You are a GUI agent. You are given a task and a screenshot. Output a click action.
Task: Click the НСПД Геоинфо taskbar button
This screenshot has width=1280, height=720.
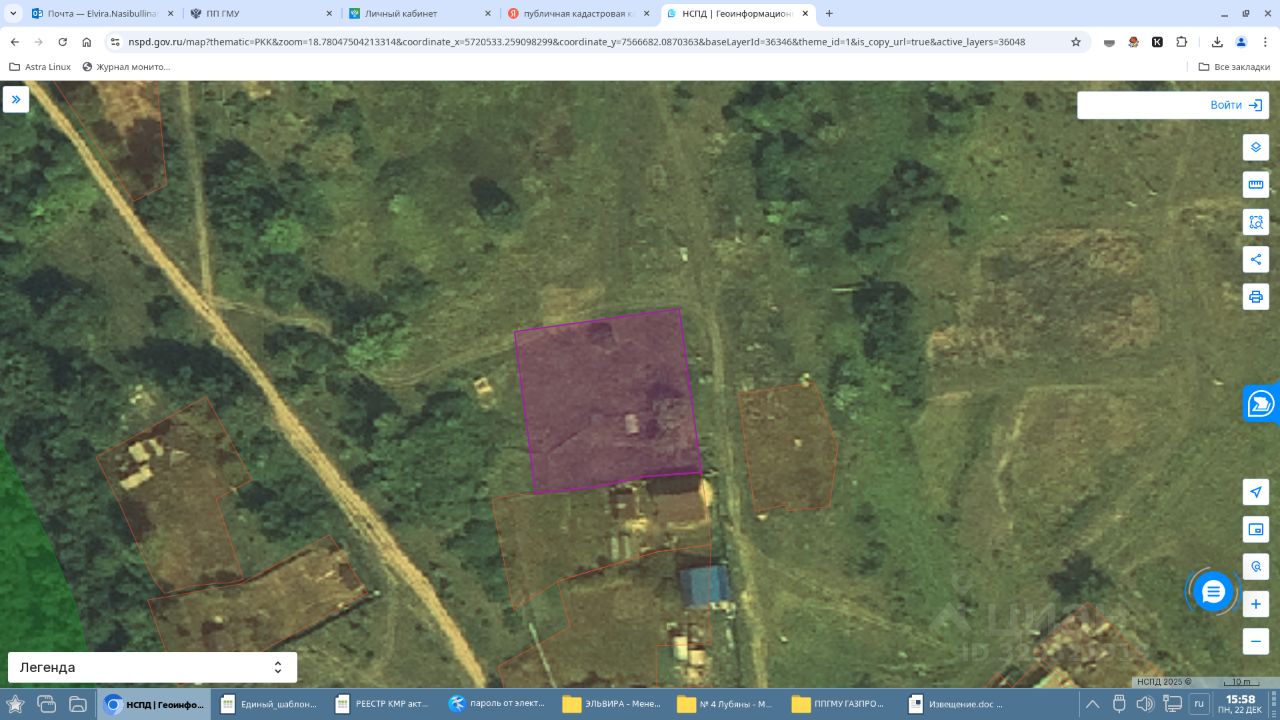[x=155, y=704]
